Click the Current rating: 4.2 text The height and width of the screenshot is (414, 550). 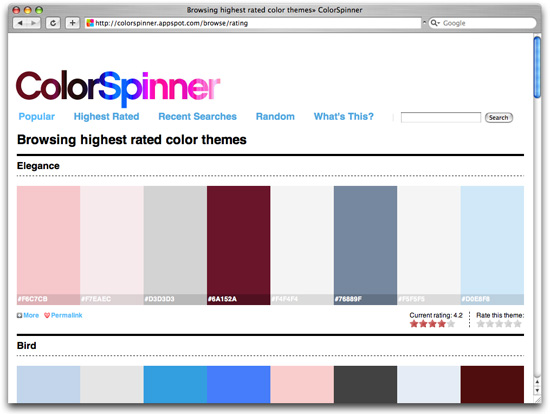coord(436,315)
